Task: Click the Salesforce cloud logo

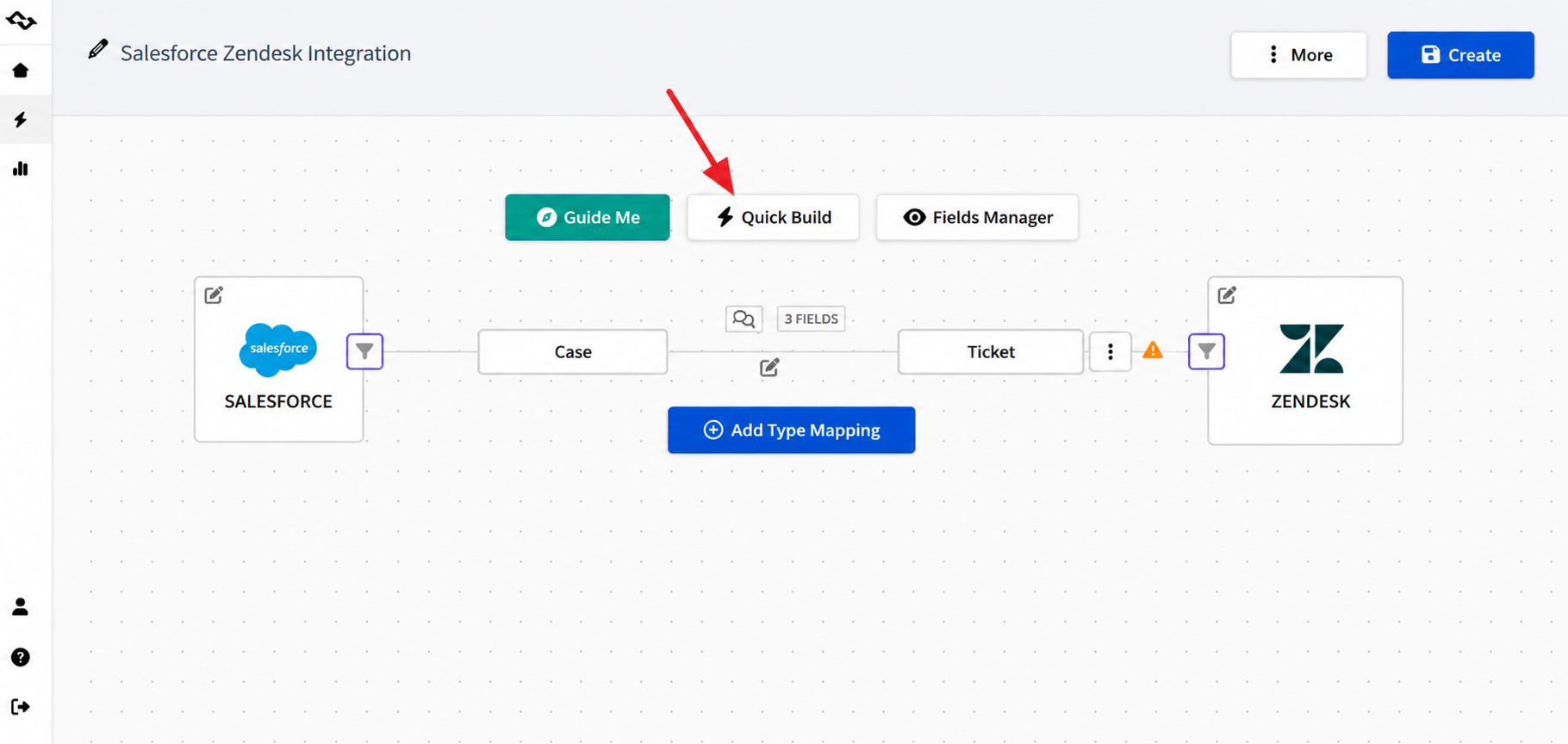Action: [x=277, y=349]
